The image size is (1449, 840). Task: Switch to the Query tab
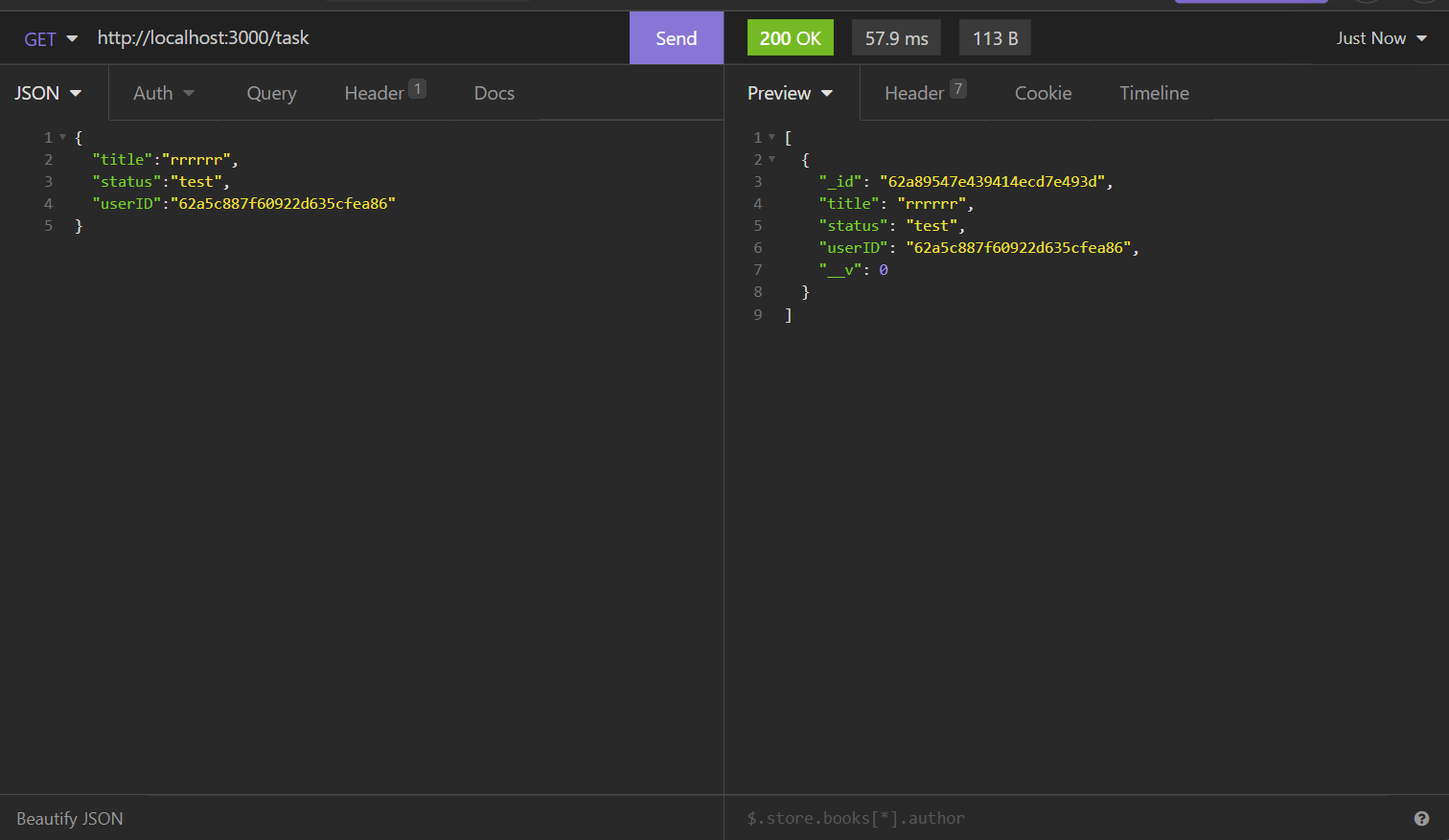(x=271, y=93)
